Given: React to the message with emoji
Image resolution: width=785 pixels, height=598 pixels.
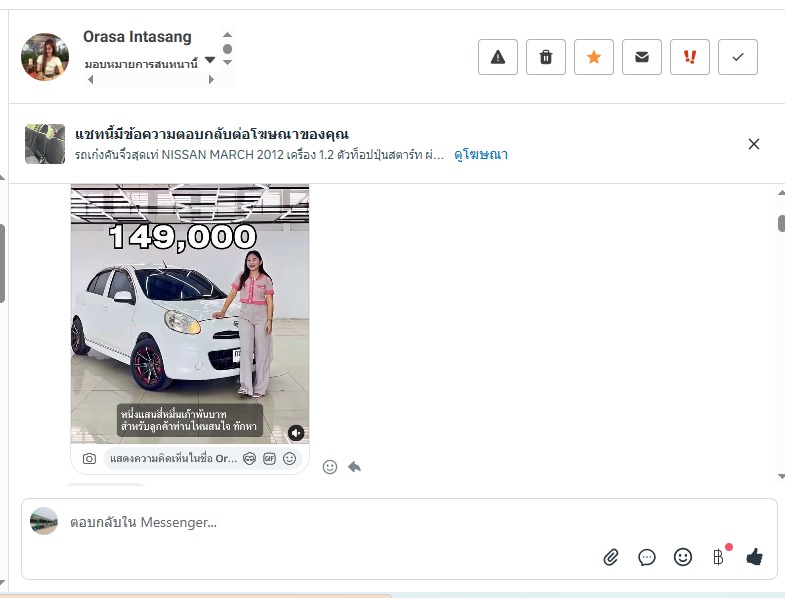Looking at the screenshot, I should (x=330, y=467).
